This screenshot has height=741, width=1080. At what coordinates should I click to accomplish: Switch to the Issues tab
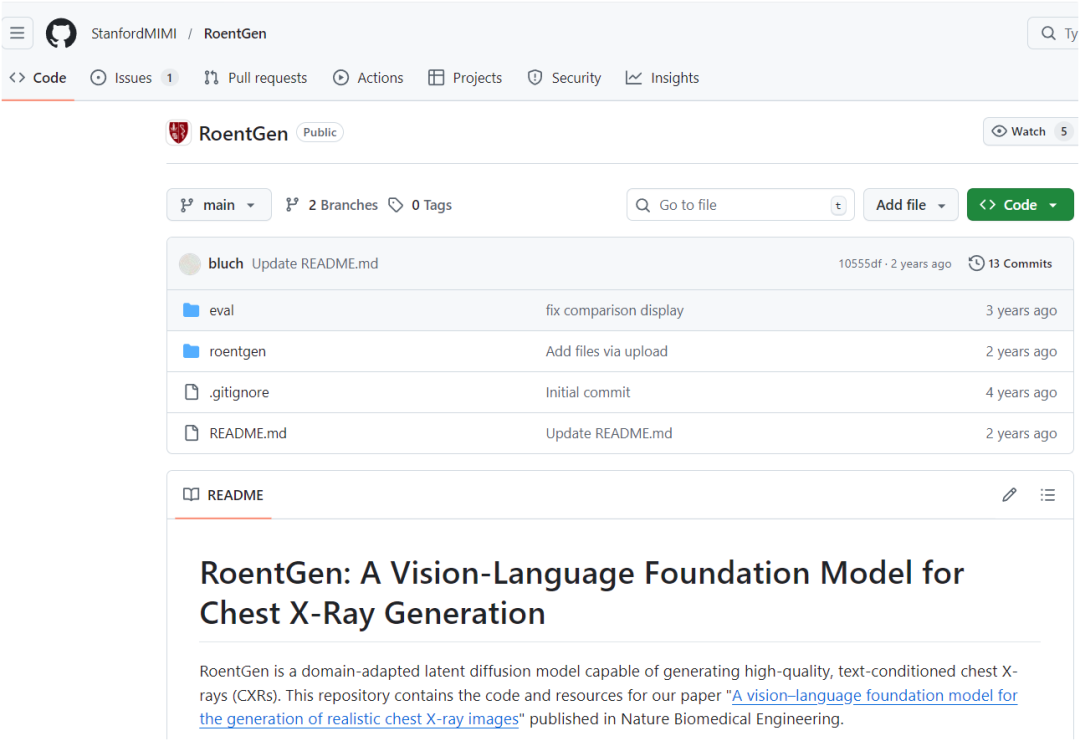pyautogui.click(x=133, y=78)
